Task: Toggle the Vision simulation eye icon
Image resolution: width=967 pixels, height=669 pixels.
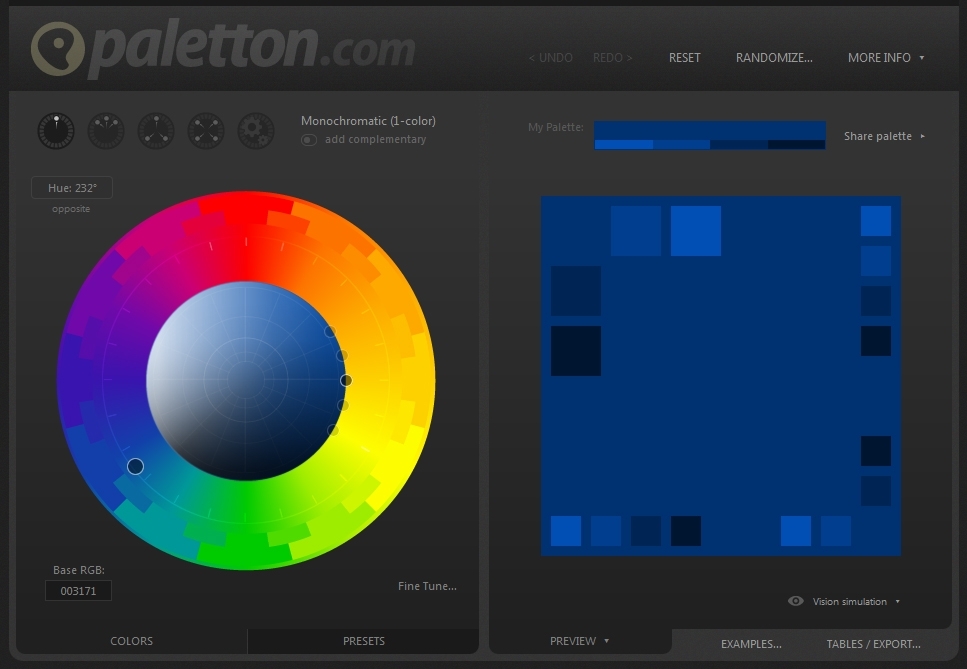Action: tap(796, 601)
